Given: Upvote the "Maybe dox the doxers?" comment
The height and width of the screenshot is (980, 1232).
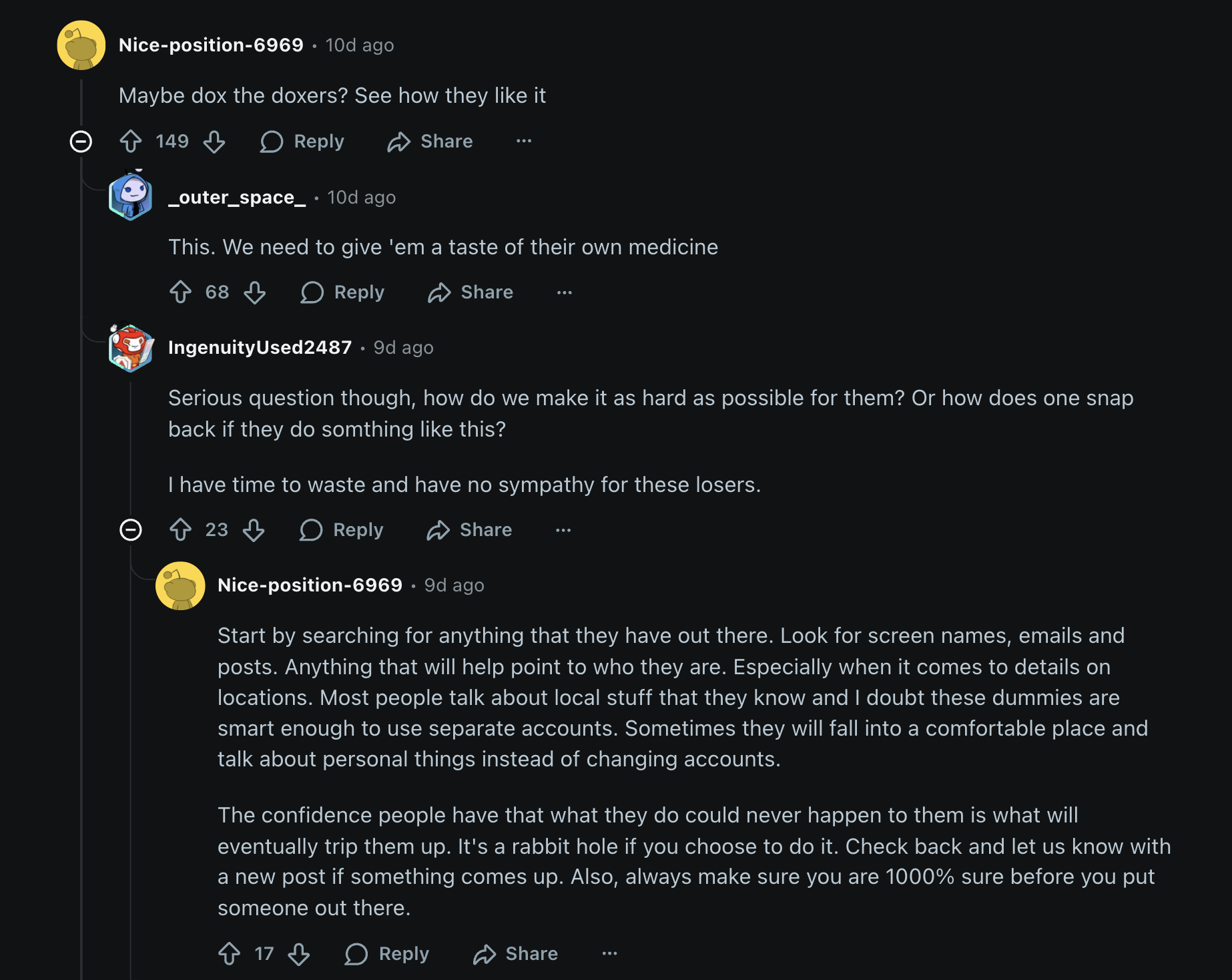Looking at the screenshot, I should click(131, 142).
